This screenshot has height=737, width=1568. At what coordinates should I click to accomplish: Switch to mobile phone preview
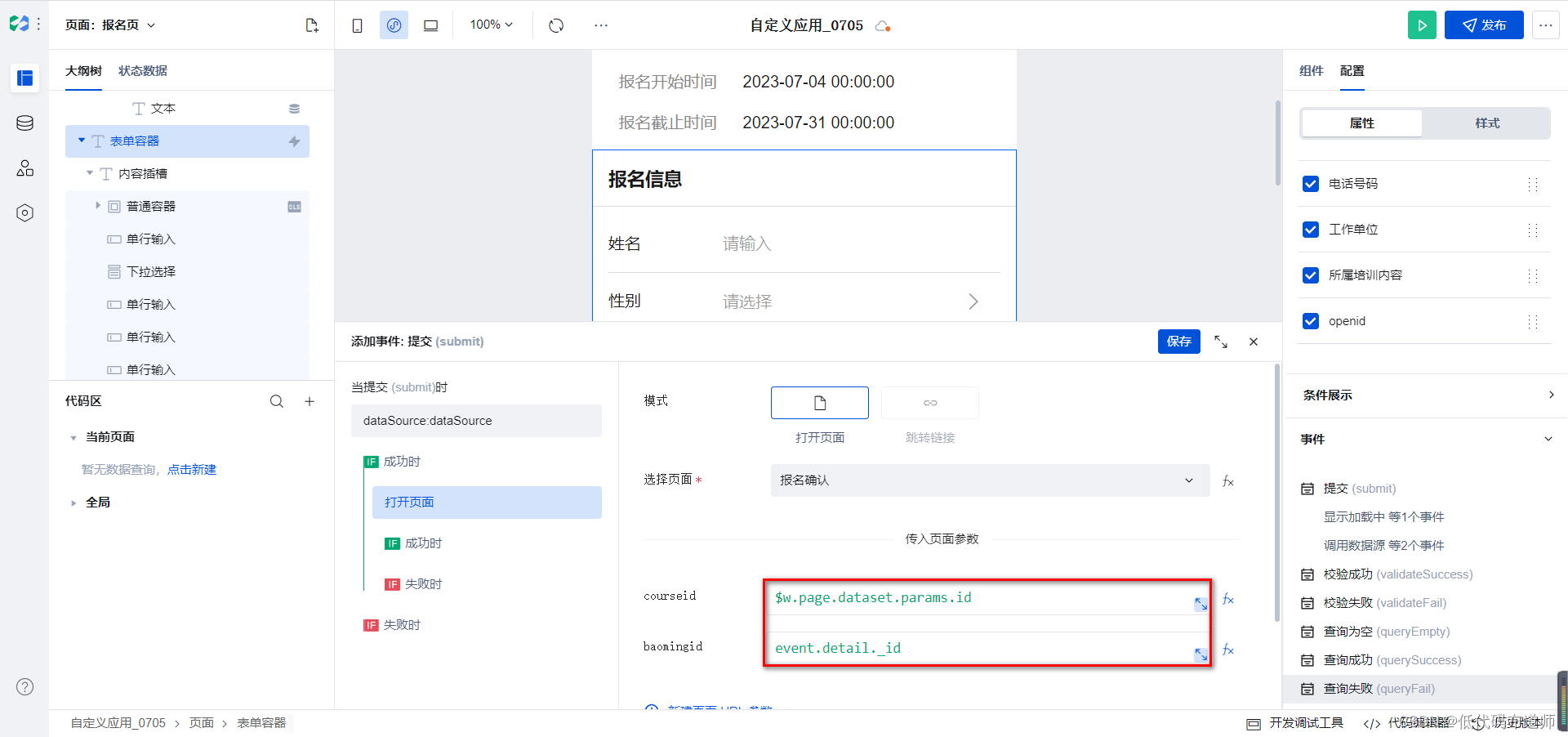click(x=357, y=25)
